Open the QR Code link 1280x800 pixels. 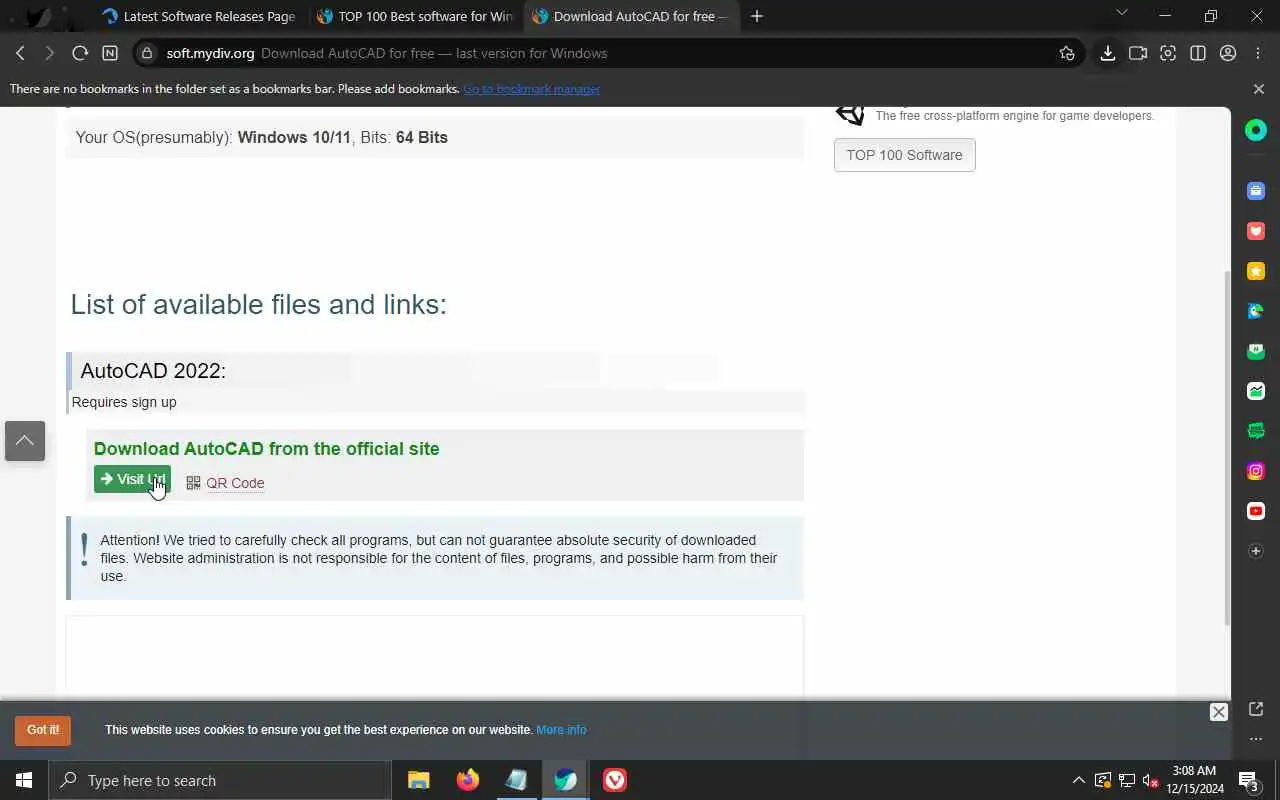click(x=235, y=483)
